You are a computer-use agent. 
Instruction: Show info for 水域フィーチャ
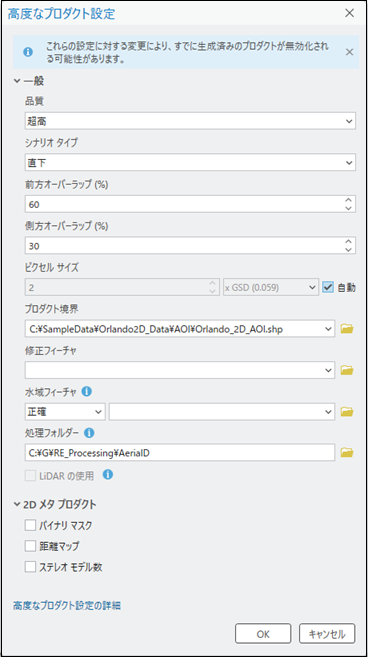click(x=87, y=392)
